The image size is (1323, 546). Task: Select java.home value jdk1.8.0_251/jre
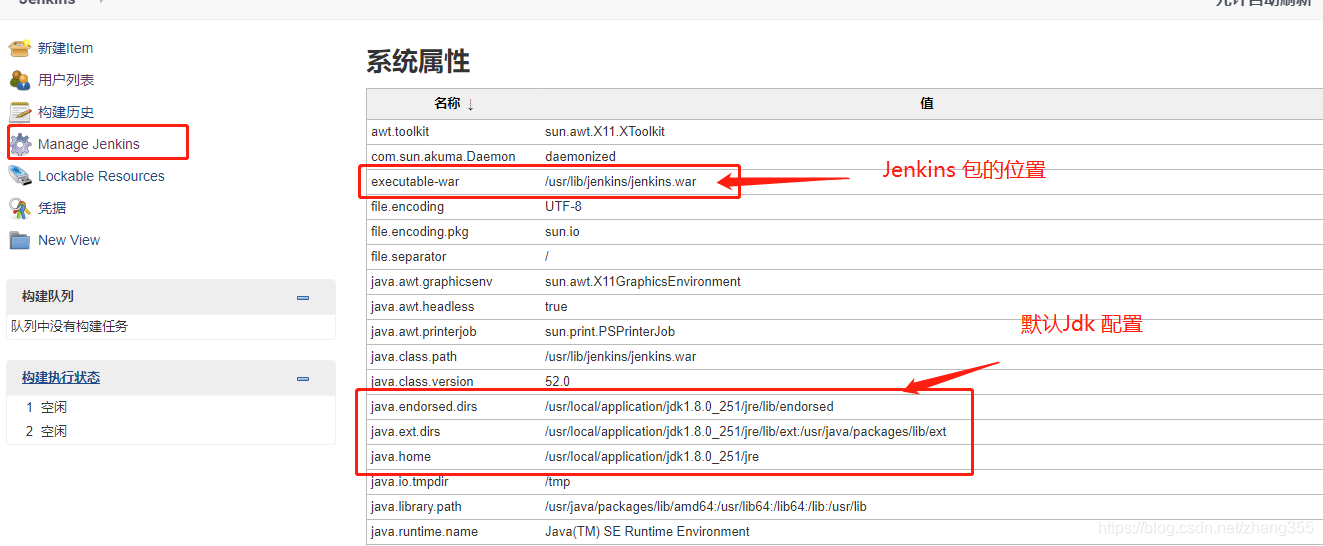[652, 456]
